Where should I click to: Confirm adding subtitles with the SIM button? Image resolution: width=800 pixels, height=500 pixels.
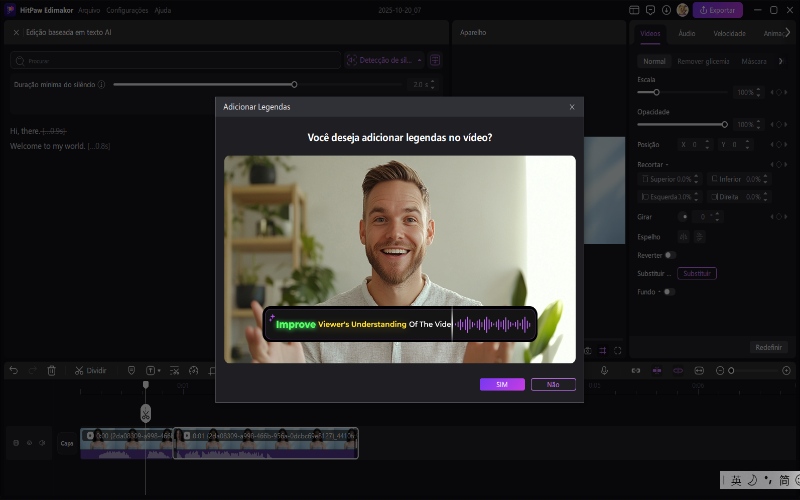click(502, 384)
